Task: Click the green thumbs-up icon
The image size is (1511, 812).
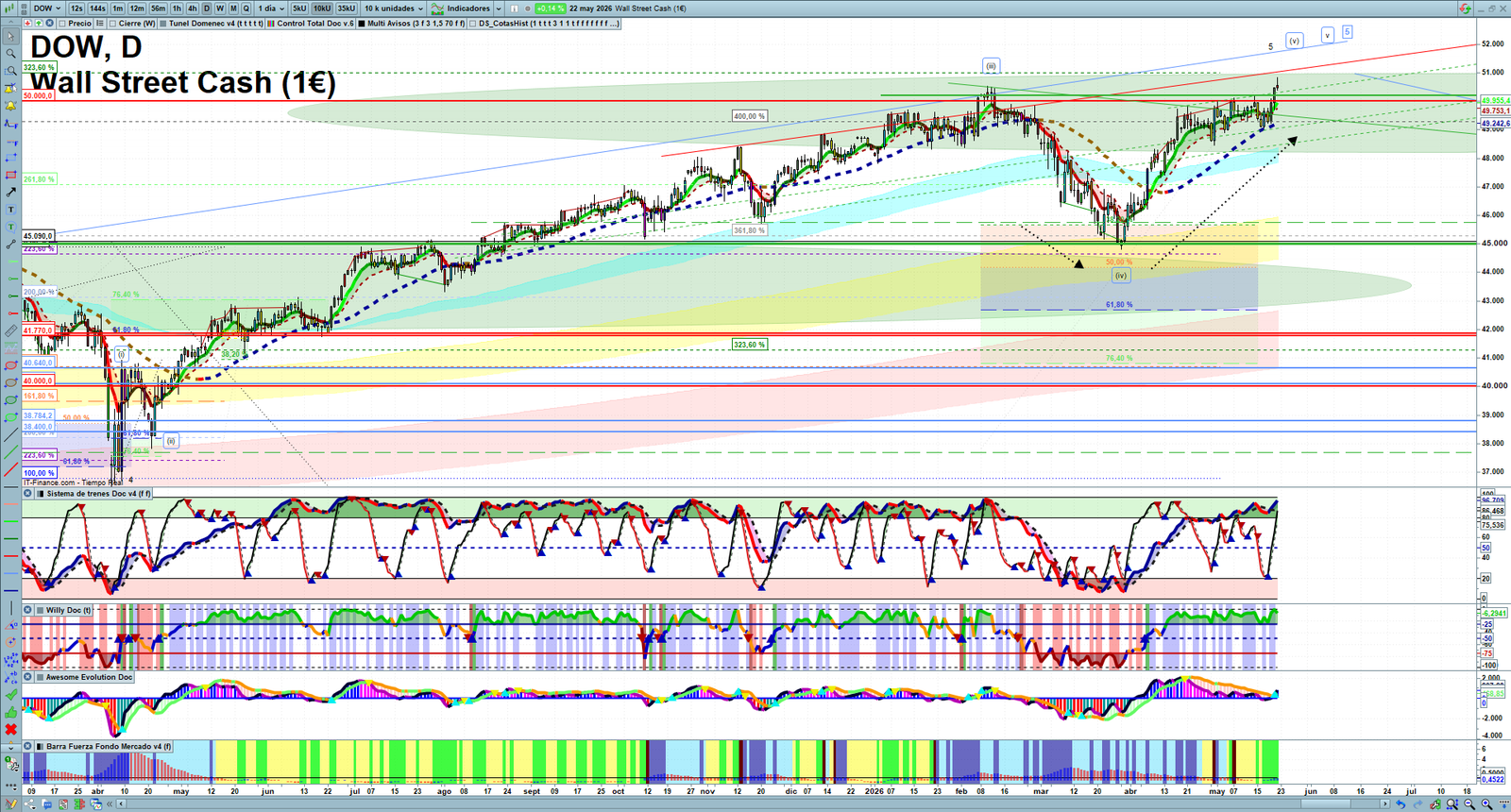Action: 11,710
